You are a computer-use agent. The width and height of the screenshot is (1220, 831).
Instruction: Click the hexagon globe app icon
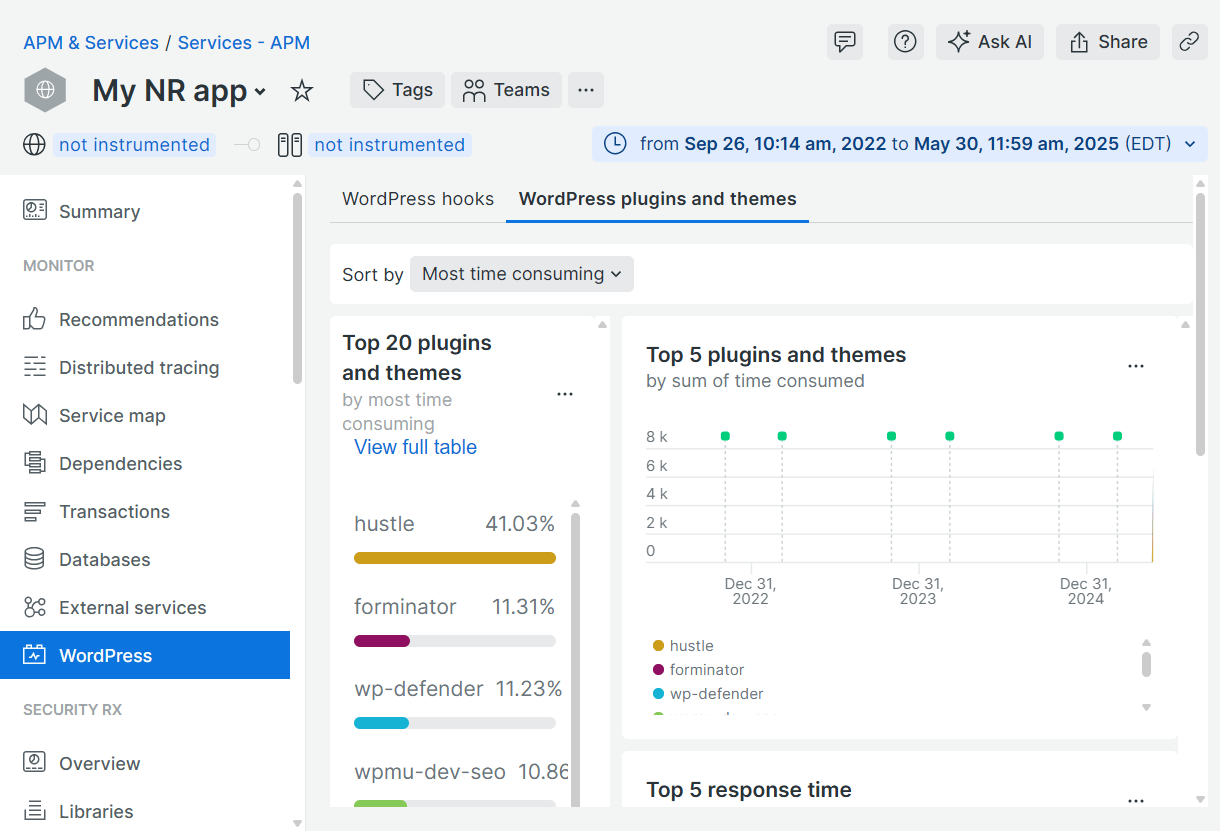45,90
